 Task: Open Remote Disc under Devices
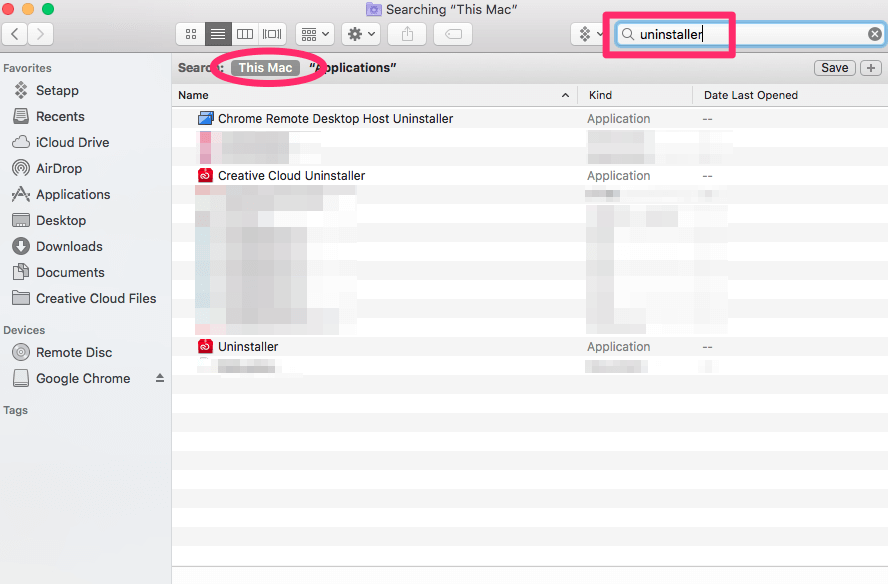(74, 353)
